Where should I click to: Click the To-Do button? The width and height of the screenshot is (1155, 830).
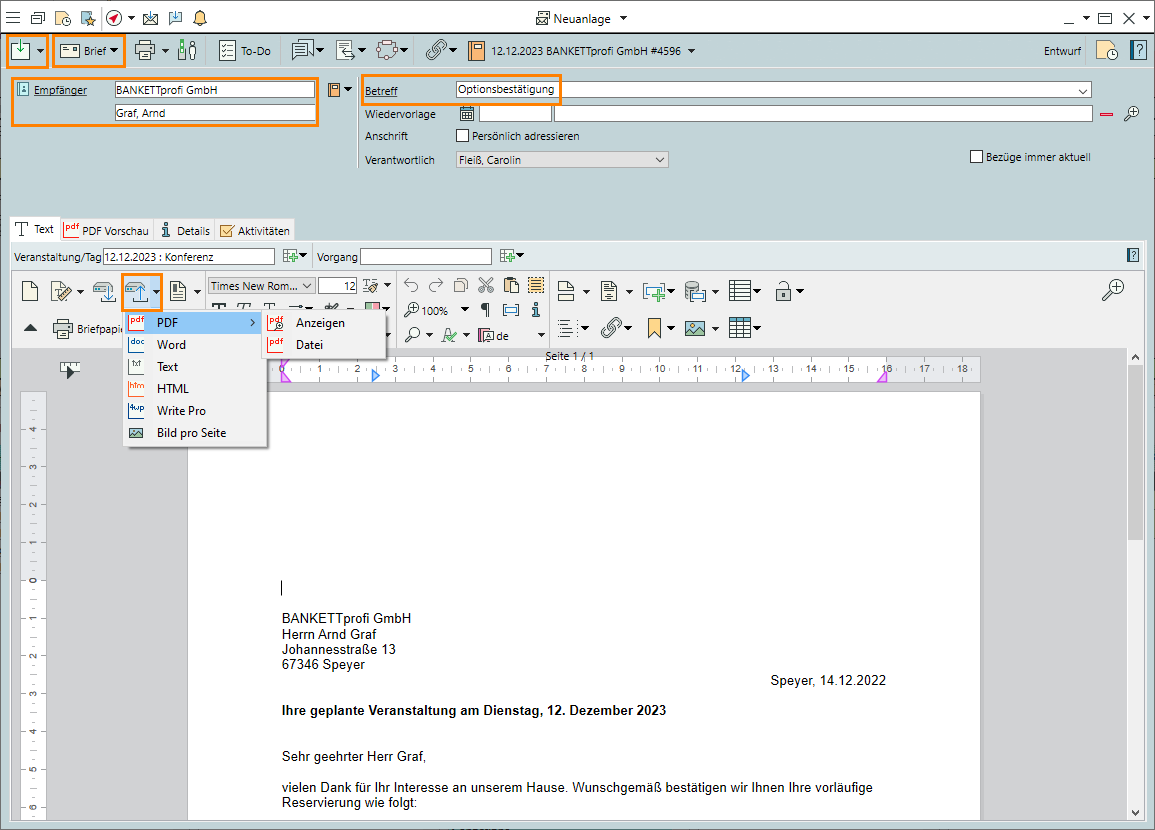pos(245,51)
